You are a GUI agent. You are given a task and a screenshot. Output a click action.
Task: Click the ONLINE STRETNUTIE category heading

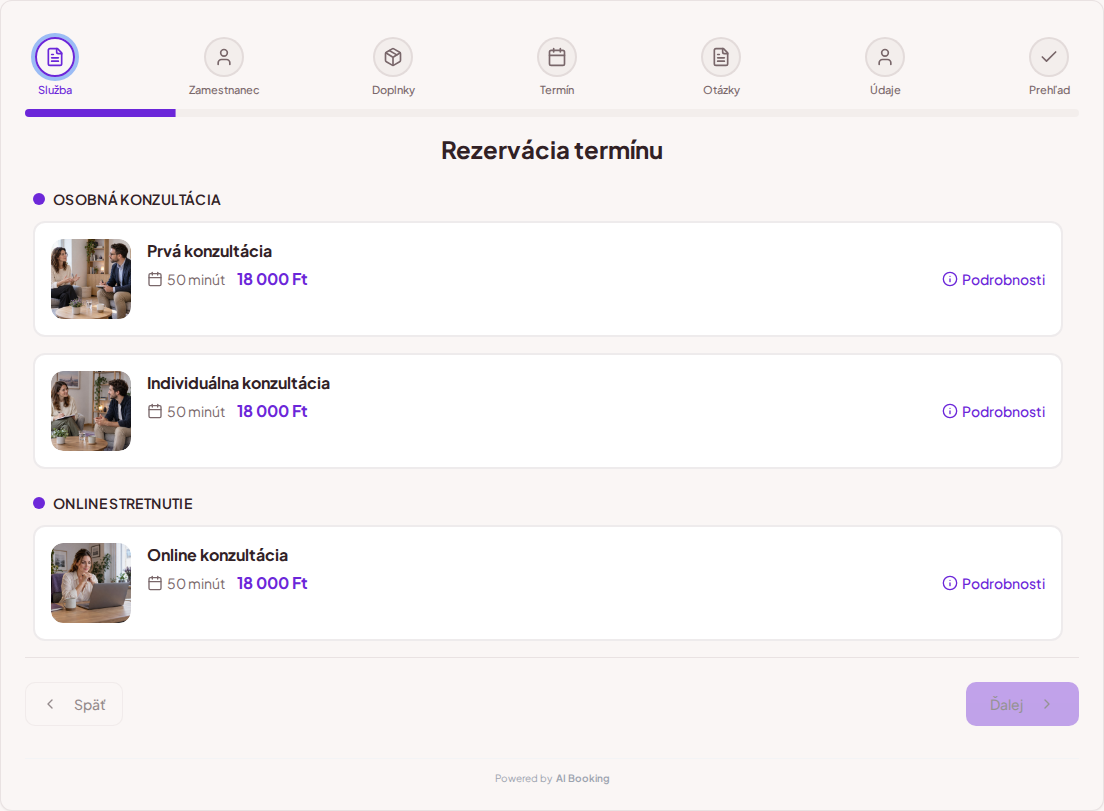tap(123, 504)
